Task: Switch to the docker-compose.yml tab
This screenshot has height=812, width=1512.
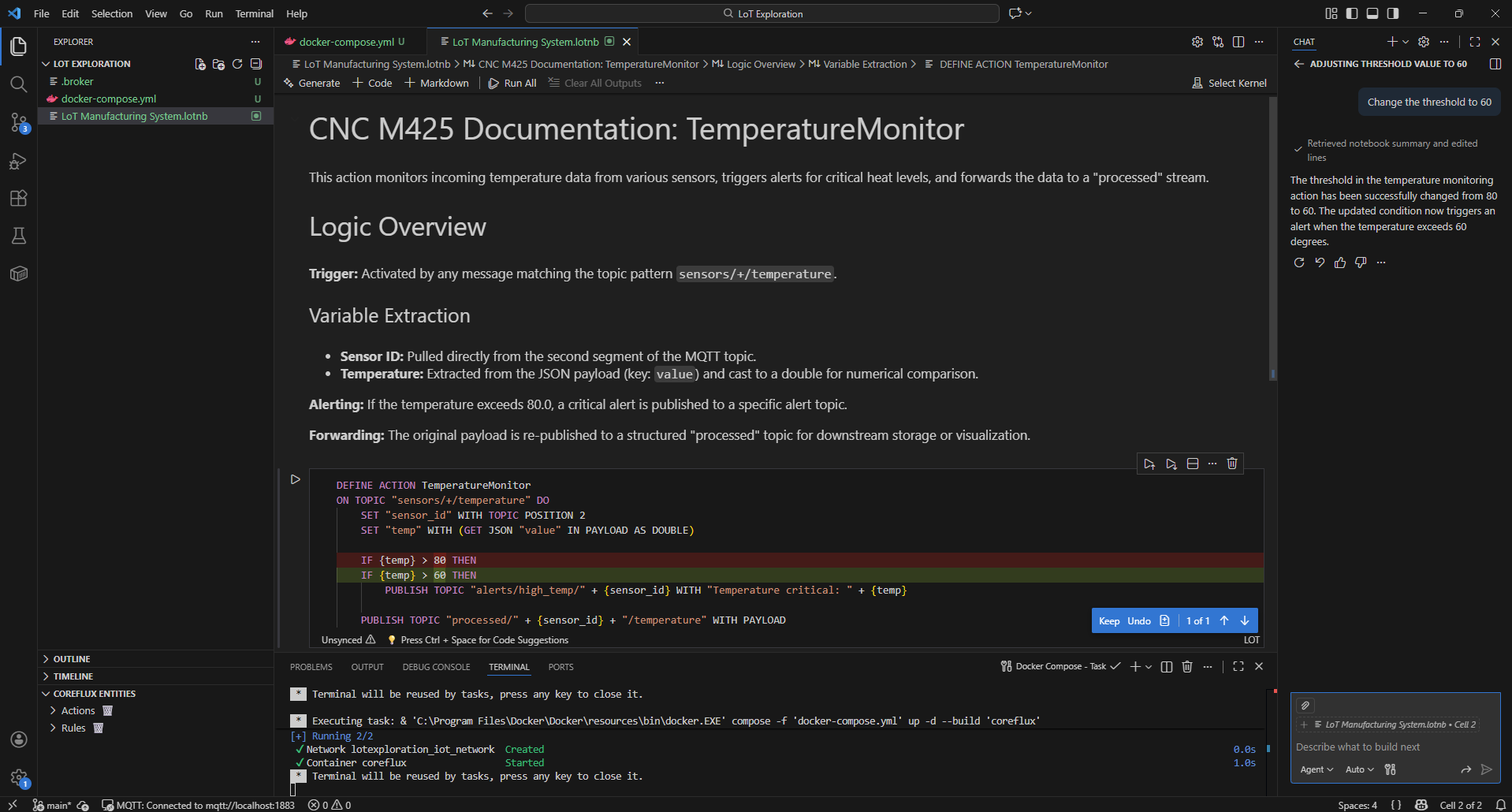Action: (x=347, y=41)
